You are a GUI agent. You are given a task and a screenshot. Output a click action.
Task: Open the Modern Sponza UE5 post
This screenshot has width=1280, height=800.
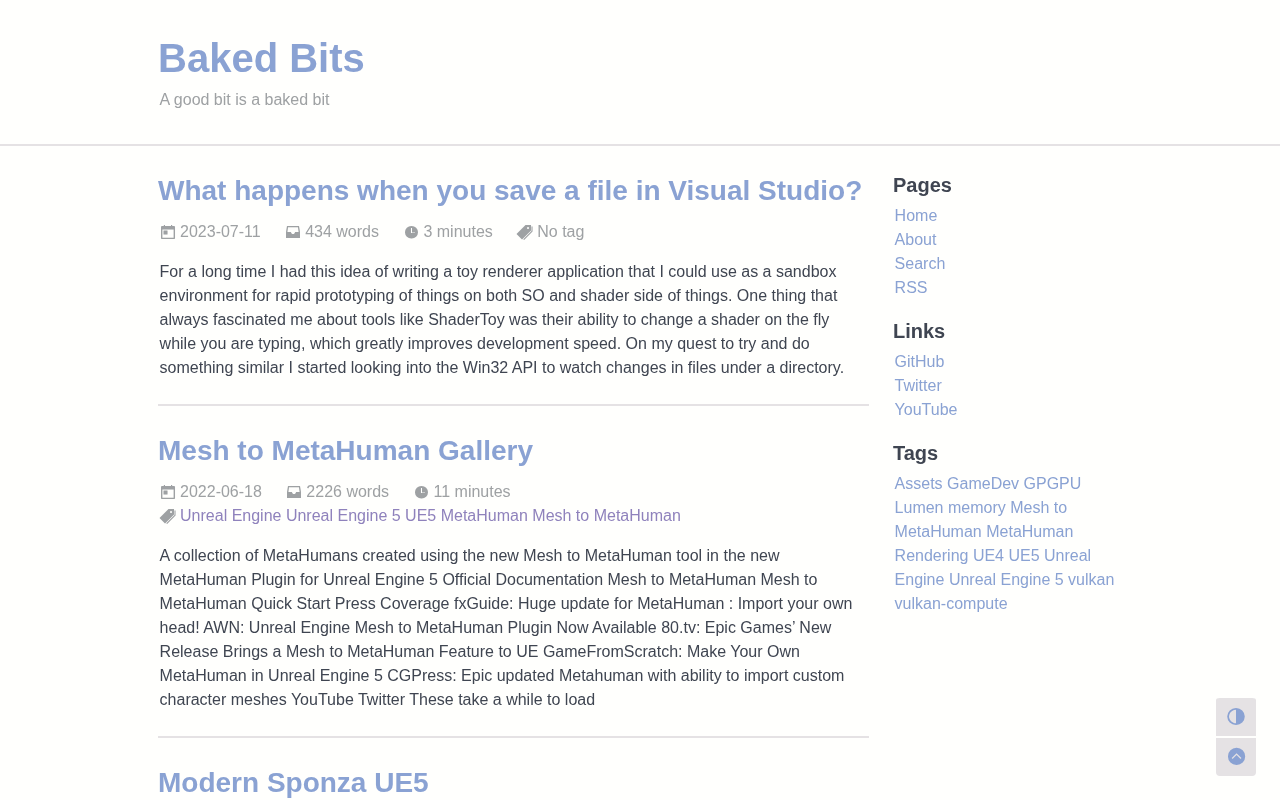(293, 783)
